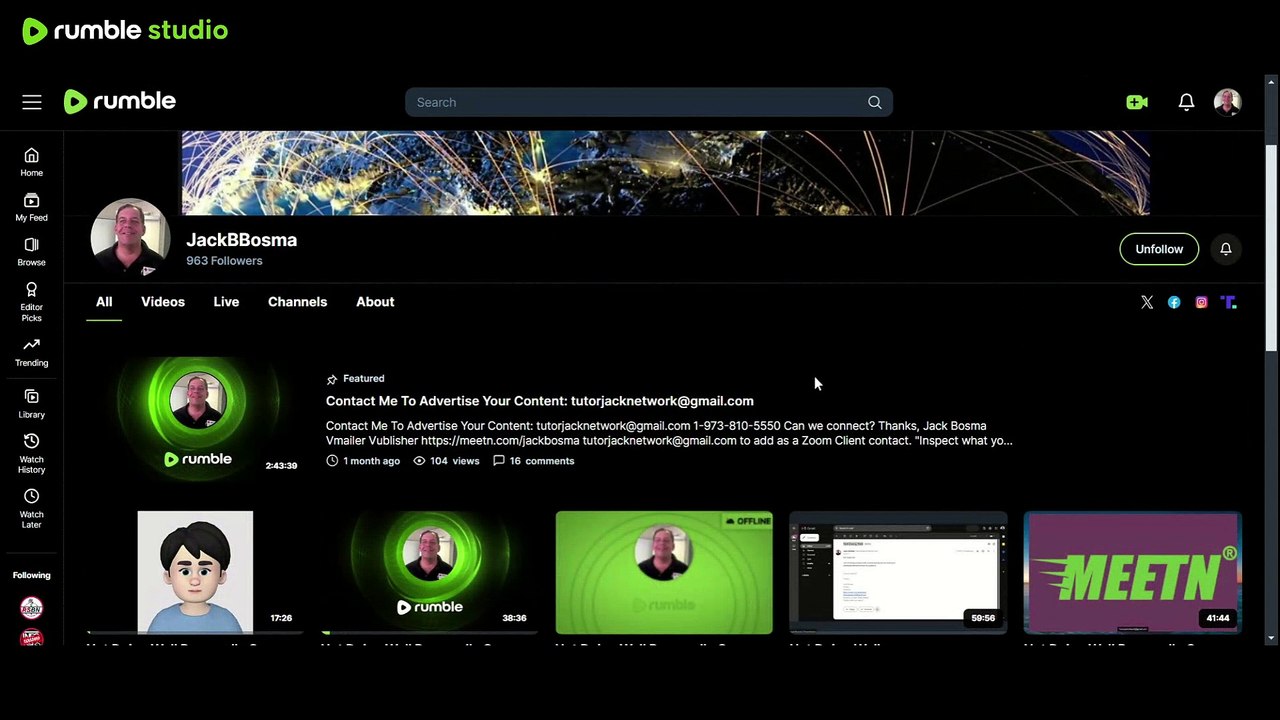The height and width of the screenshot is (720, 1280).
Task: Open the Gmail screenshot thumbnail 59:56
Action: point(898,573)
